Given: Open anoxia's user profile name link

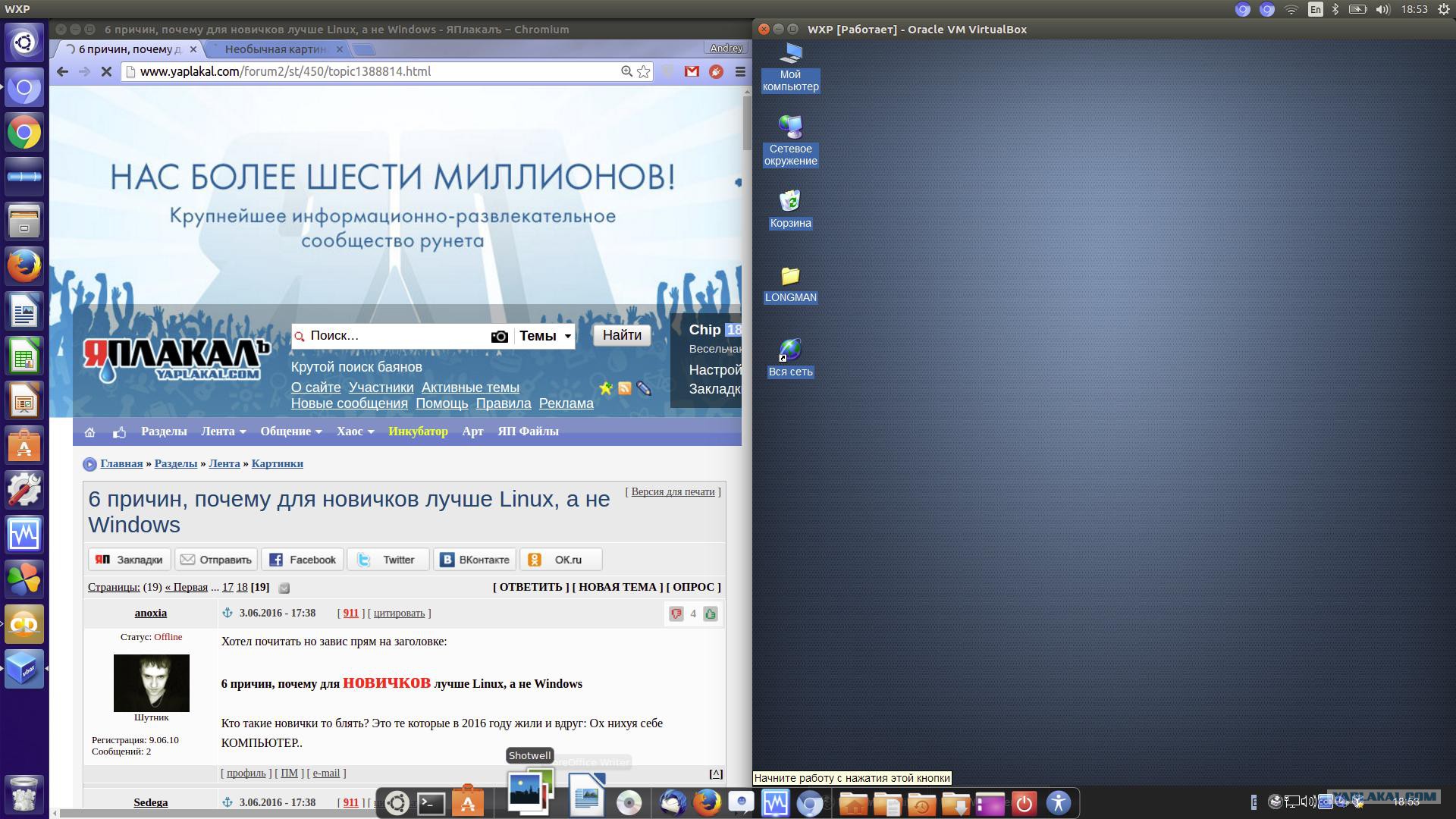Looking at the screenshot, I should 151,613.
